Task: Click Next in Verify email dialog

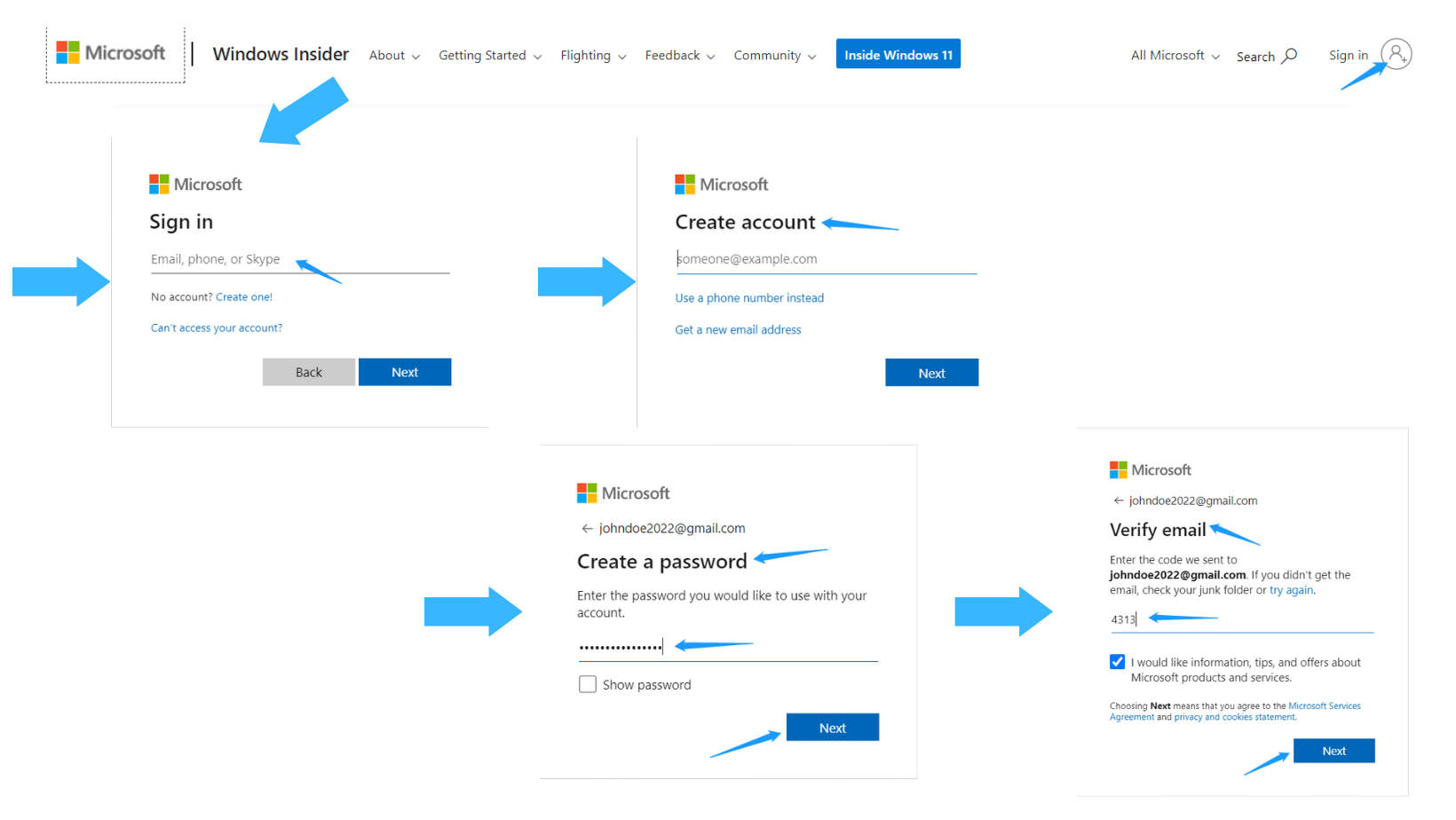Action: tap(1333, 751)
